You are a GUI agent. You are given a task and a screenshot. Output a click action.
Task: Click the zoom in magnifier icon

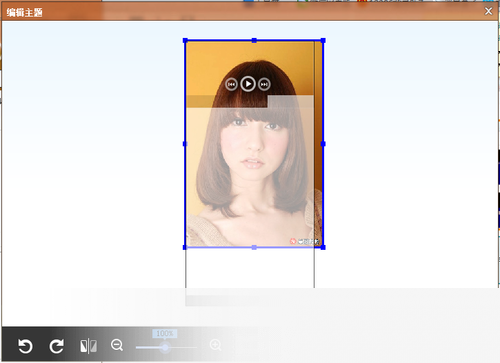click(216, 345)
